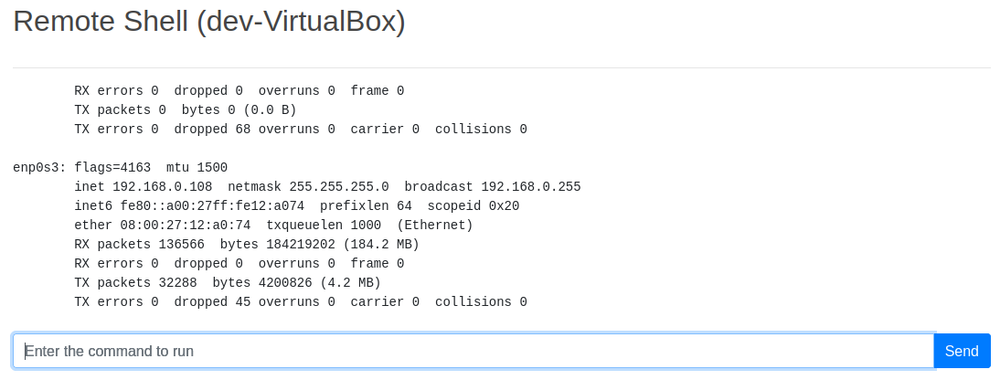Image resolution: width=1000 pixels, height=388 pixels.
Task: Click the netmask 255.255.255.0 value
Action: pos(339,187)
